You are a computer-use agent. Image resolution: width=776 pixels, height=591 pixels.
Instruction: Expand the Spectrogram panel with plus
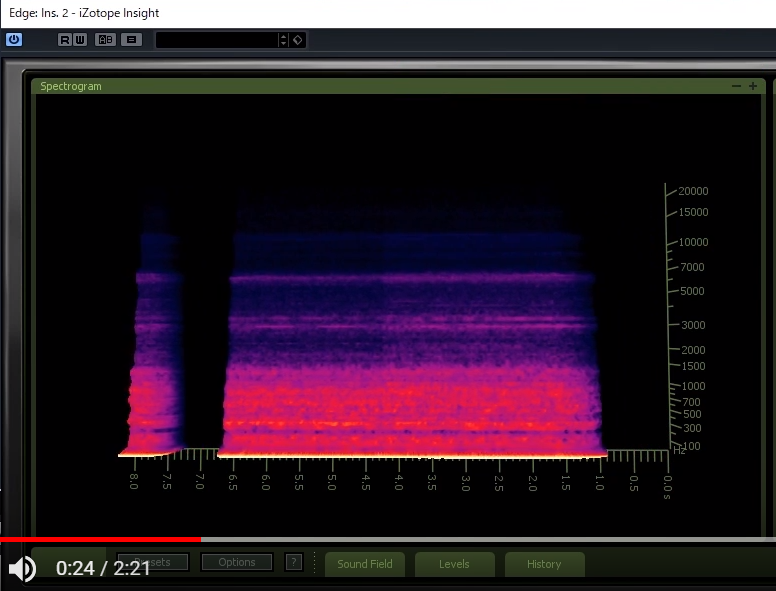pyautogui.click(x=753, y=86)
